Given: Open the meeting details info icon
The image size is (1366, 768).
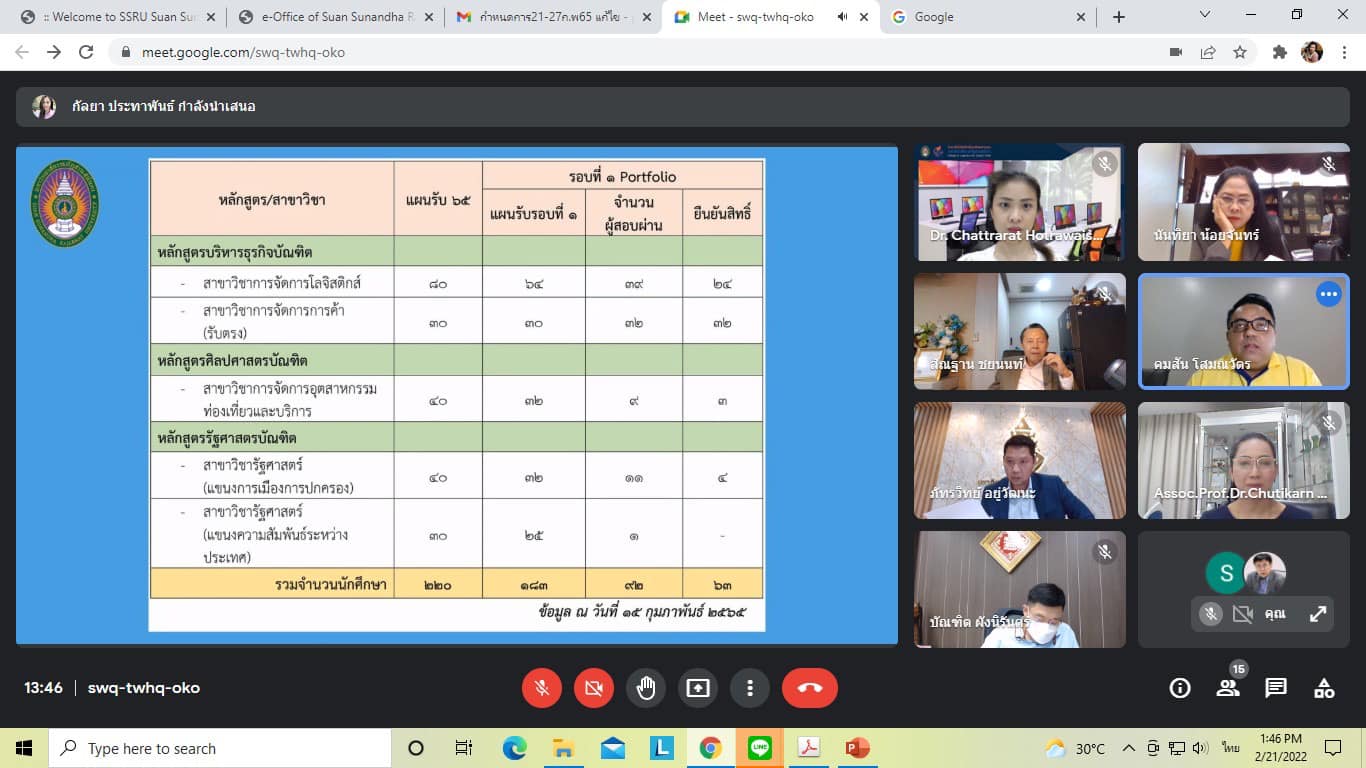Looking at the screenshot, I should pyautogui.click(x=1180, y=688).
